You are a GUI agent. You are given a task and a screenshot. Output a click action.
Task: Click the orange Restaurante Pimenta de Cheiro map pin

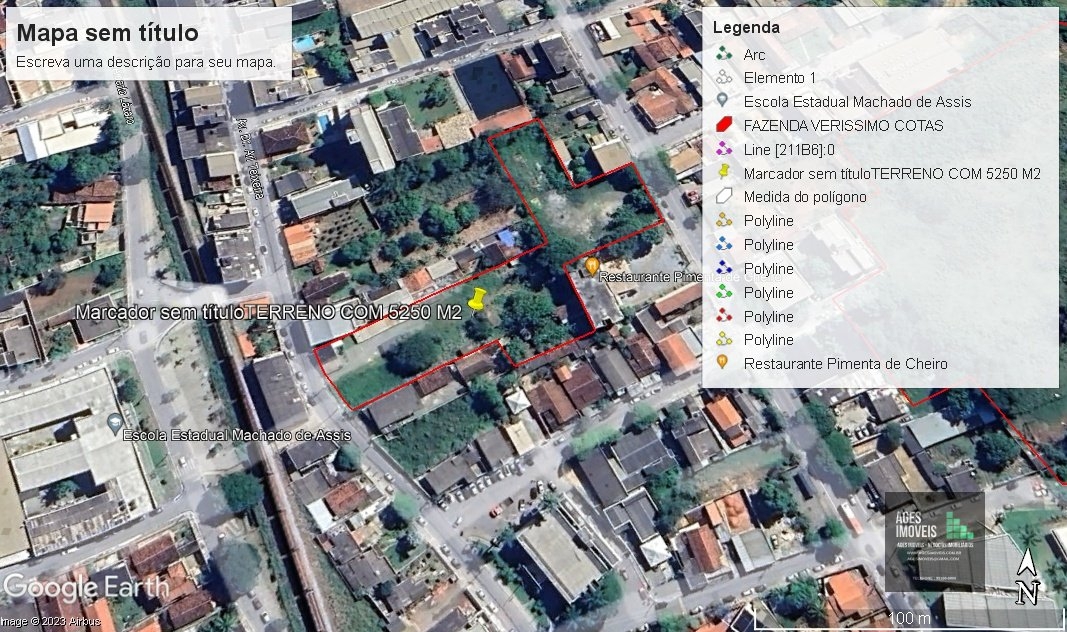(x=592, y=266)
